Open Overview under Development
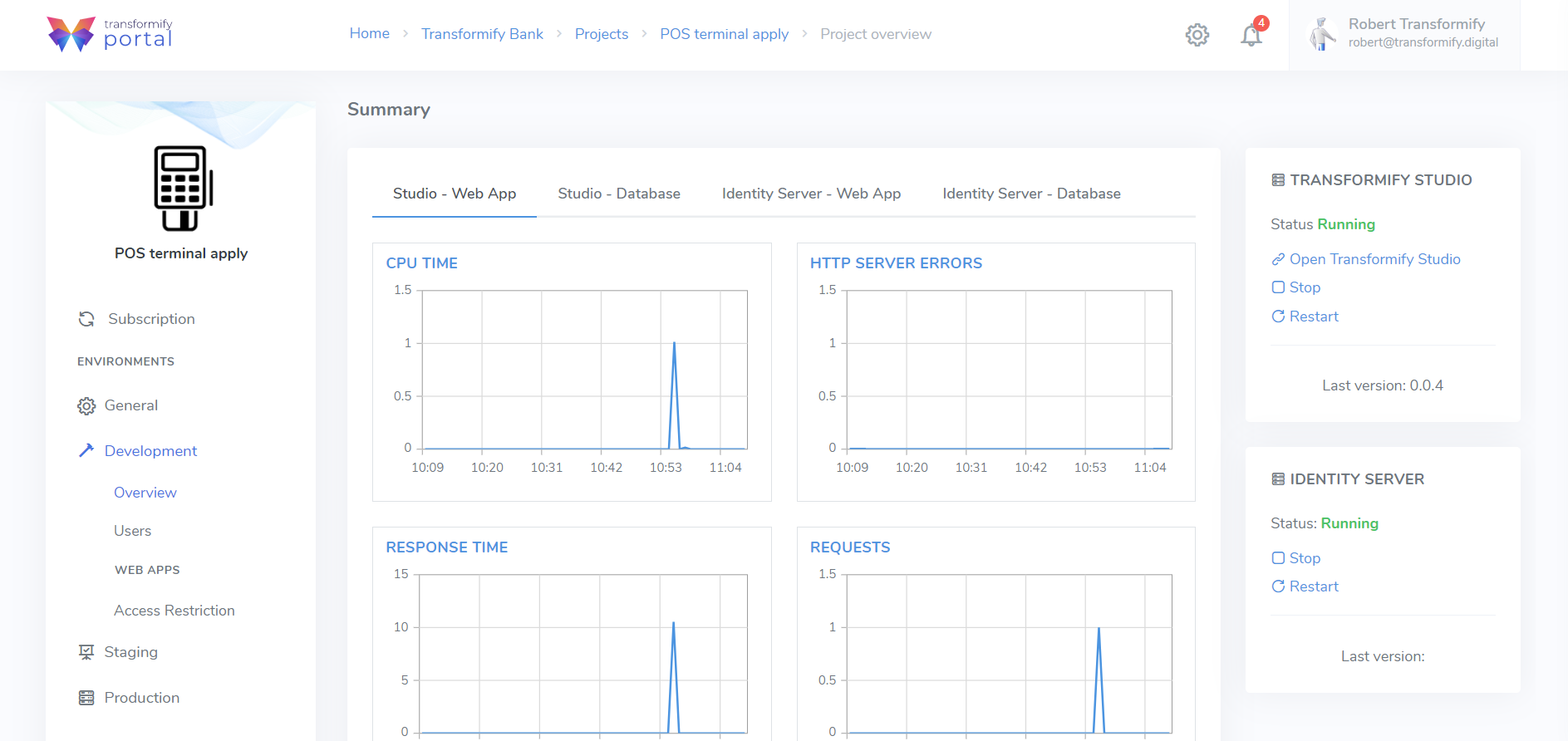Image resolution: width=1568 pixels, height=741 pixels. [x=145, y=493]
